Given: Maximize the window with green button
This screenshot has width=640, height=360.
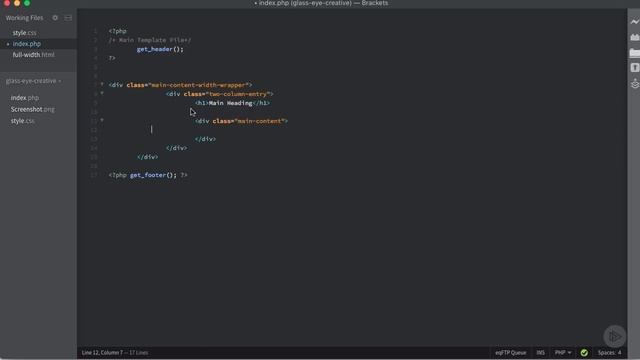Looking at the screenshot, I should pos(27,3).
